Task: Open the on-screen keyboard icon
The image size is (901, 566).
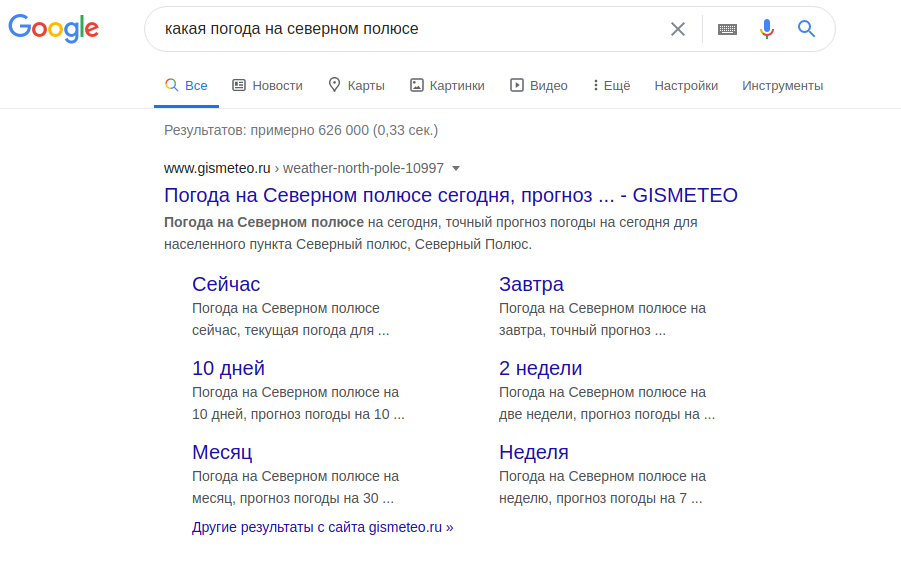Action: [727, 29]
